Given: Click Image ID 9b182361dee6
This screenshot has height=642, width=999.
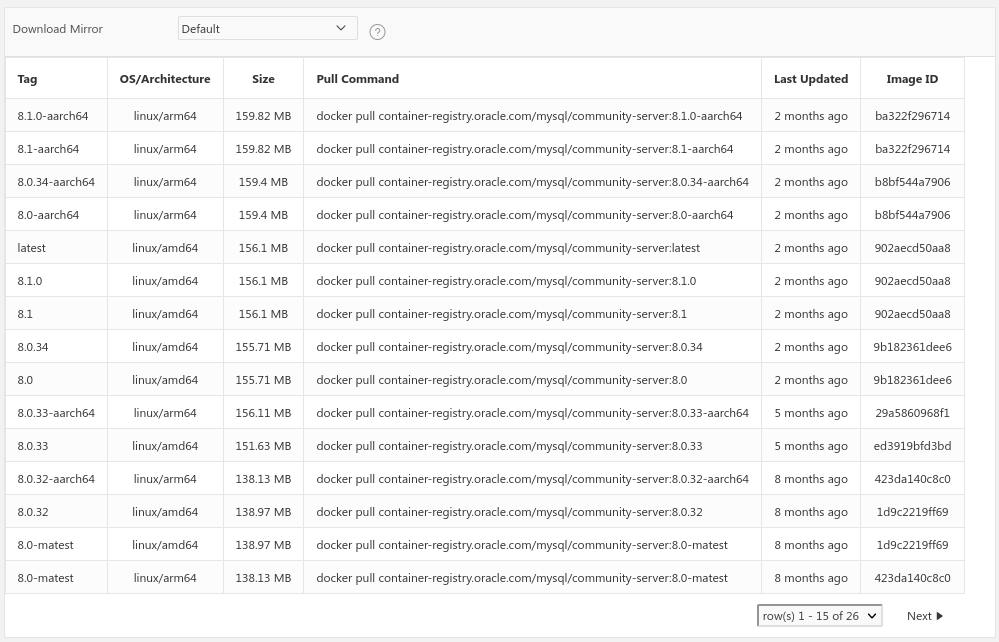Looking at the screenshot, I should 911,346.
